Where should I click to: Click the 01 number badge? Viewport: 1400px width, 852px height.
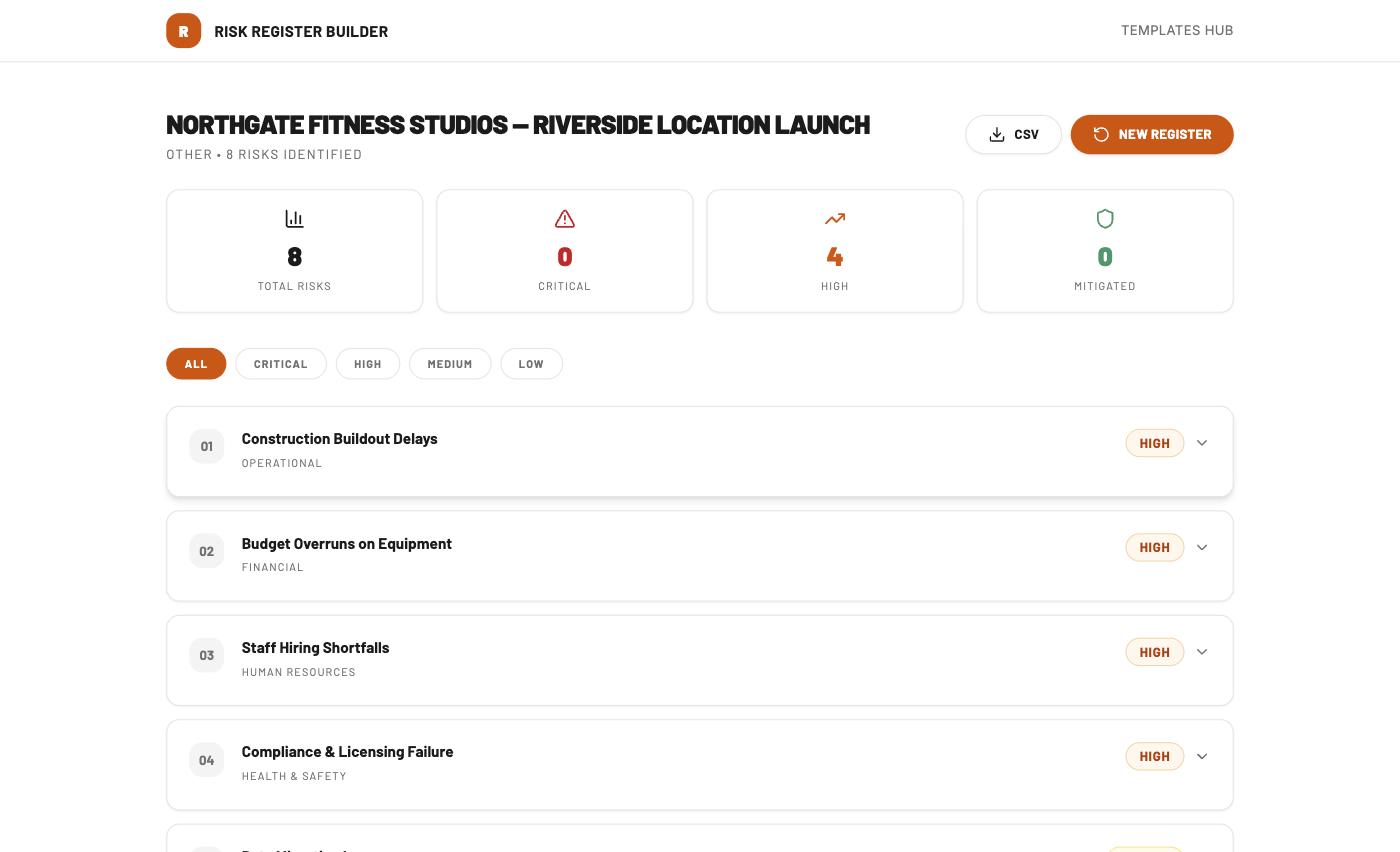point(207,446)
